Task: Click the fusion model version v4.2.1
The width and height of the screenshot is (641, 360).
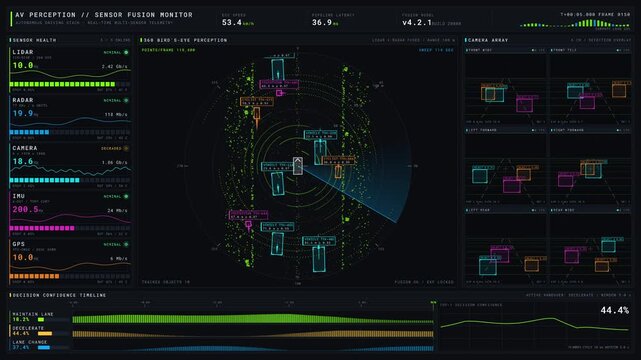Action: pos(417,22)
